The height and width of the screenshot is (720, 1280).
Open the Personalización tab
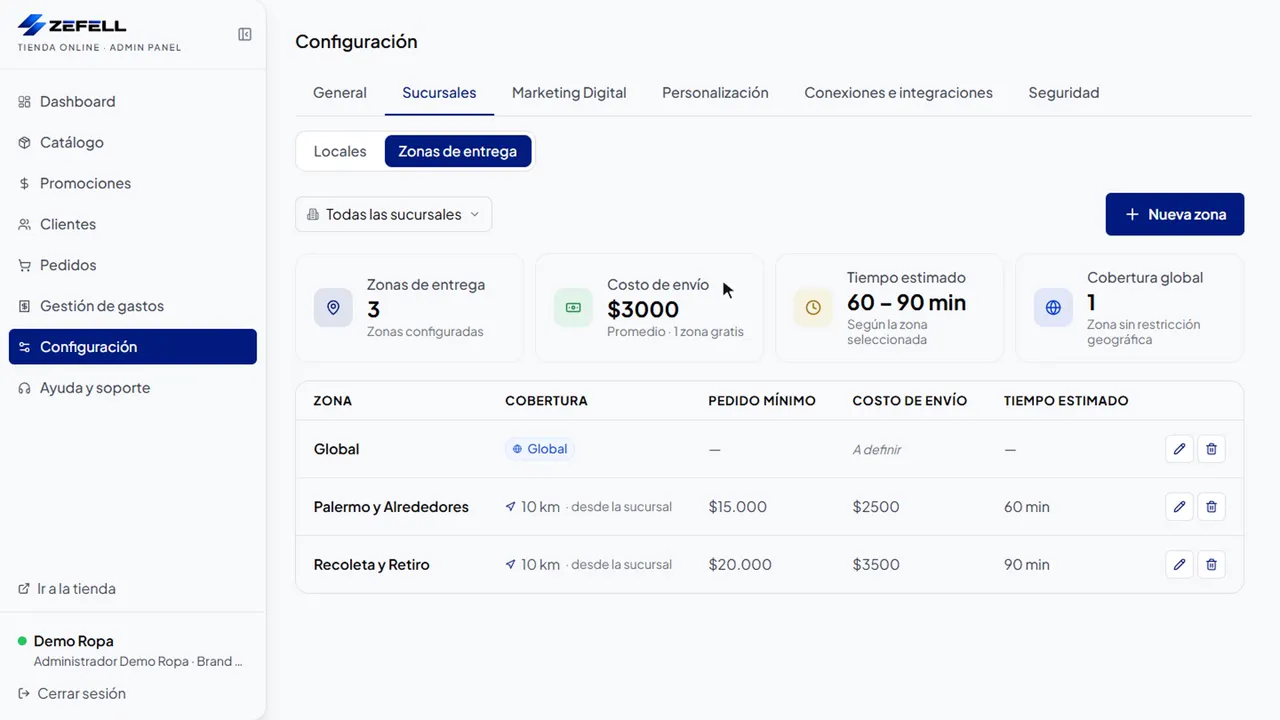[715, 93]
